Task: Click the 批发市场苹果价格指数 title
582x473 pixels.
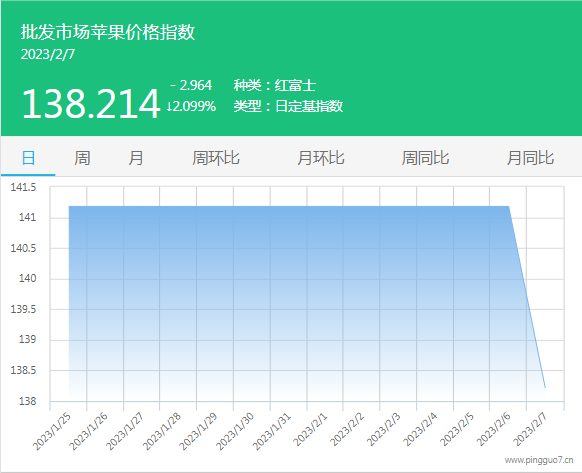Action: [108, 32]
